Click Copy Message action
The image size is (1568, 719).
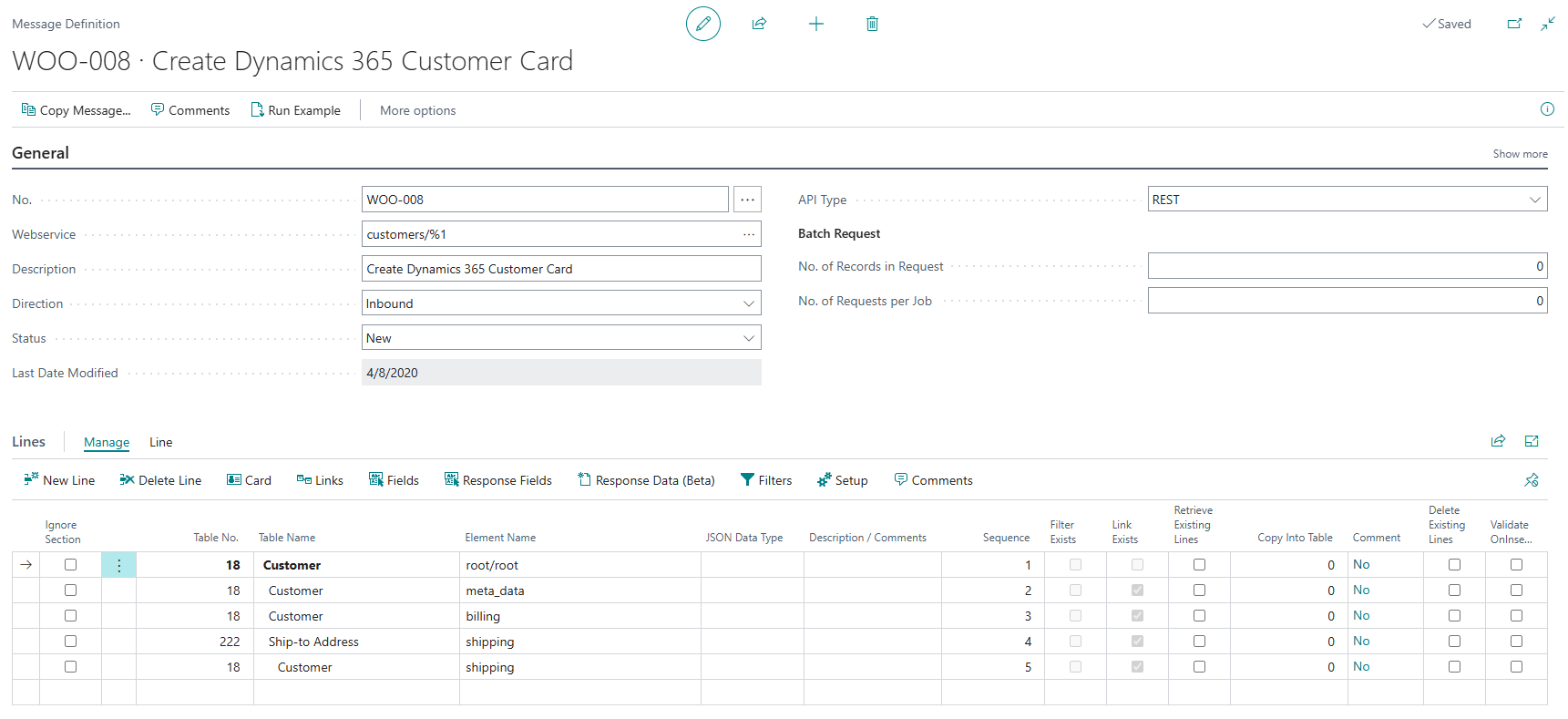(76, 110)
